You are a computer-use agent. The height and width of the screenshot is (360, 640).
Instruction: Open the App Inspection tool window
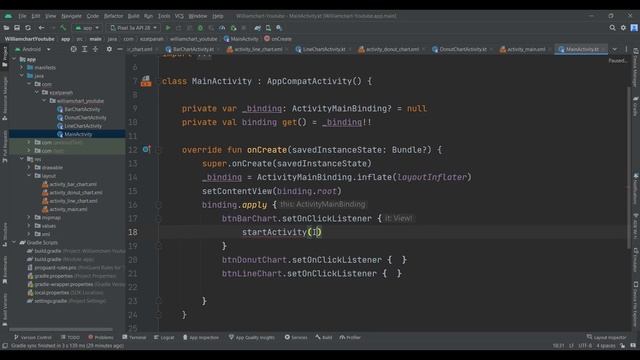click(x=201, y=338)
